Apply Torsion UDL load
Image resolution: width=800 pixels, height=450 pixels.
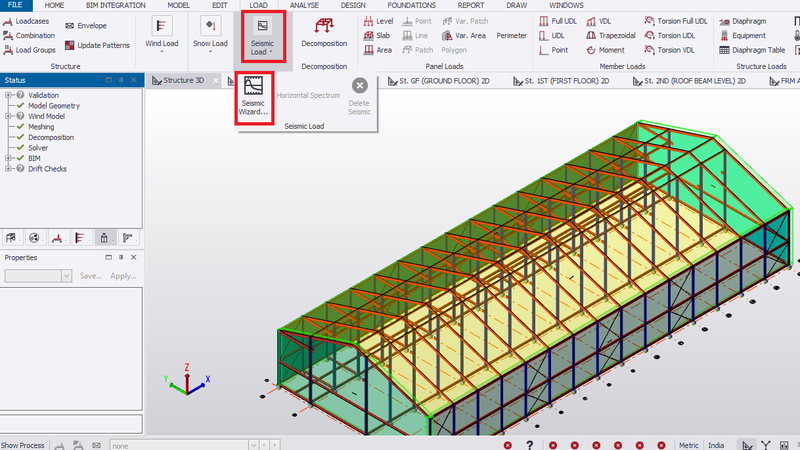(669, 36)
